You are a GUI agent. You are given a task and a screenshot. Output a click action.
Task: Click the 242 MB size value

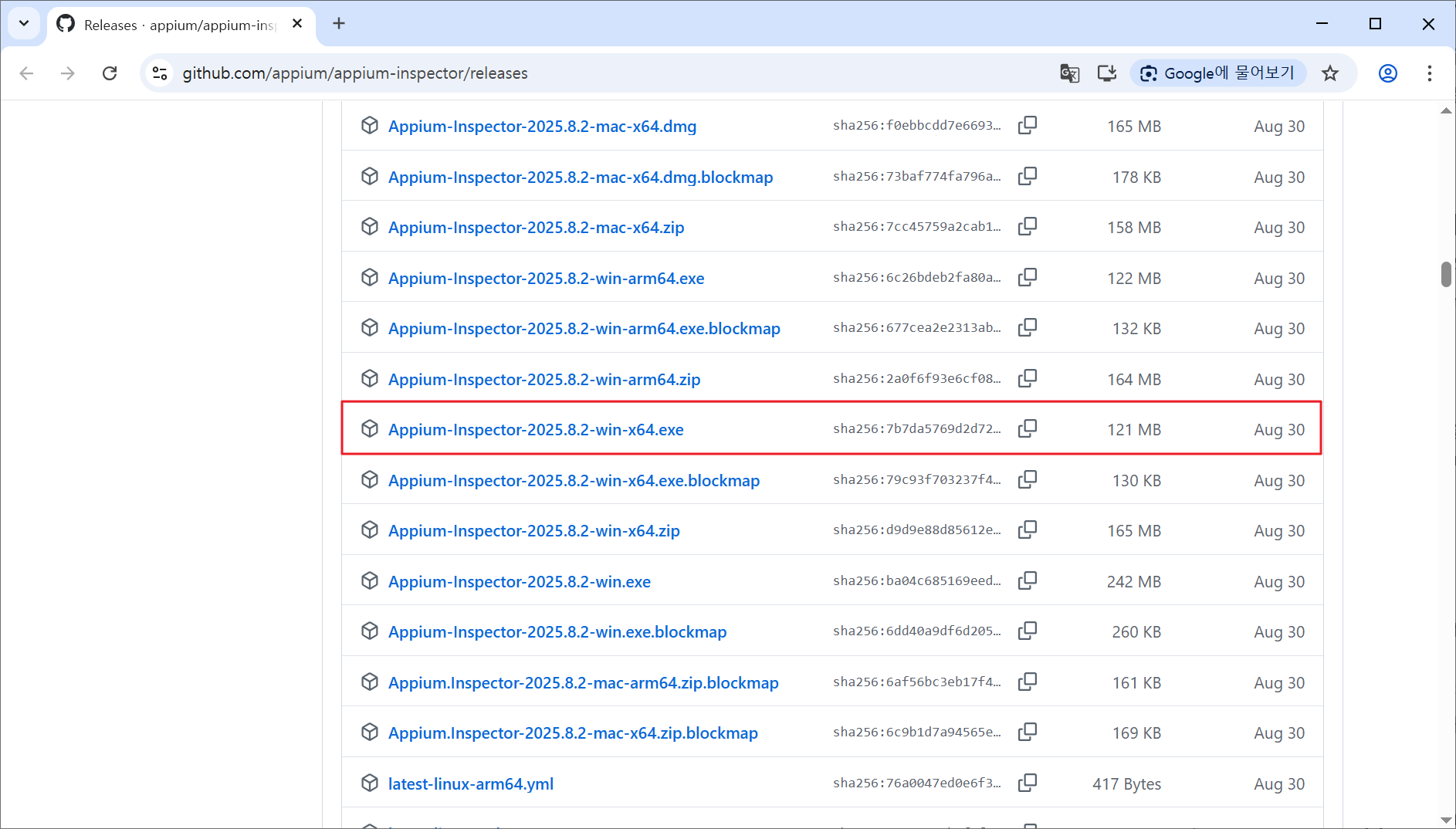(x=1133, y=581)
